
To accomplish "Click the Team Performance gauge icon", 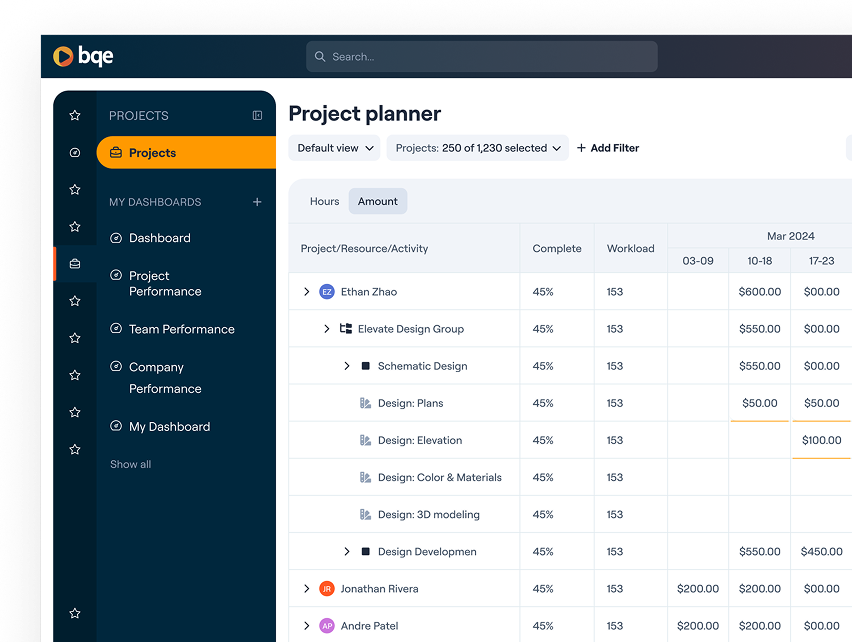I will [116, 328].
